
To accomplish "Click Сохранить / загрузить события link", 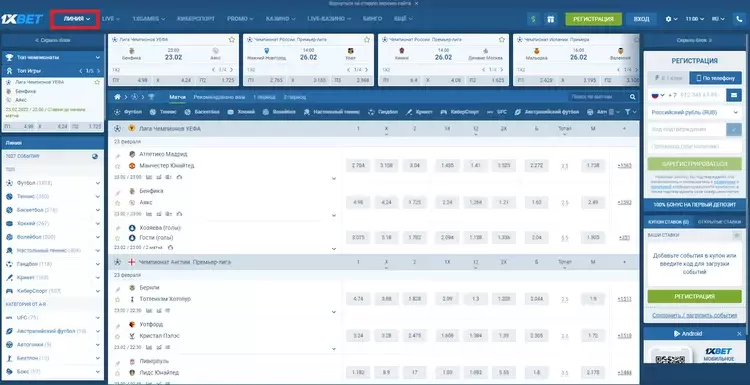I will pyautogui.click(x=695, y=316).
